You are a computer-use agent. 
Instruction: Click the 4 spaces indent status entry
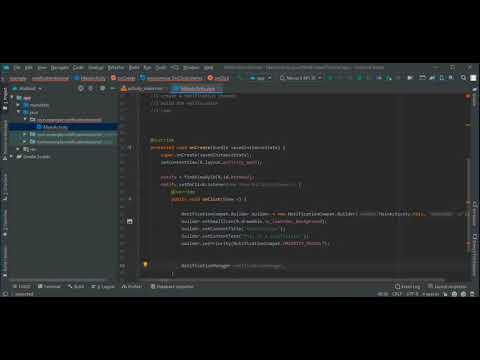(431, 294)
